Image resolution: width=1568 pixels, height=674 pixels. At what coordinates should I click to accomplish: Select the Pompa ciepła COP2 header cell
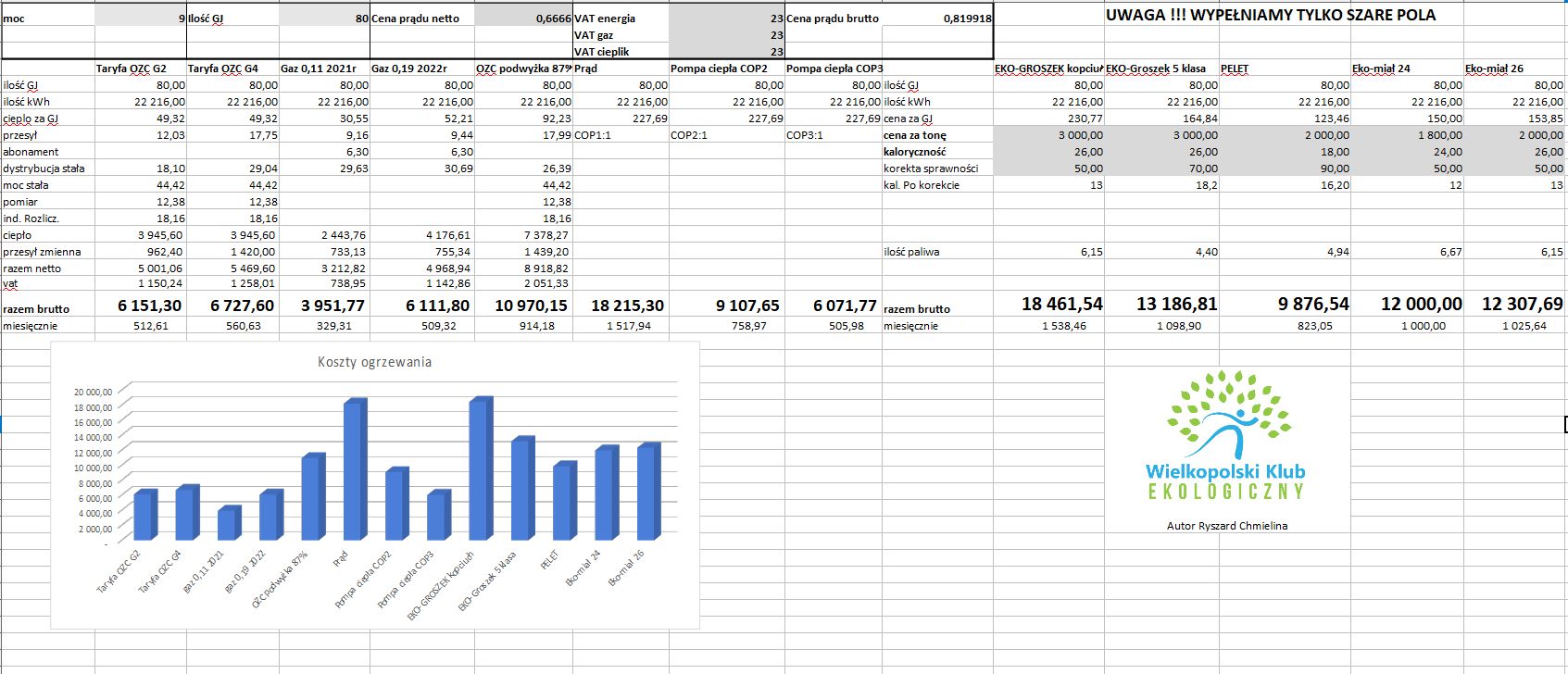[x=727, y=68]
